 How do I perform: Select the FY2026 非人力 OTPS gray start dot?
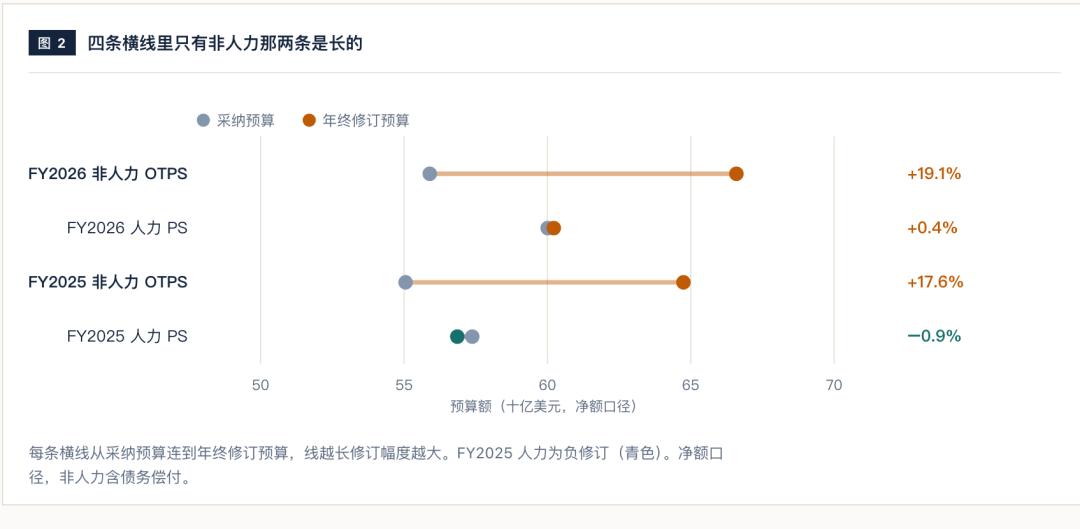(x=430, y=174)
